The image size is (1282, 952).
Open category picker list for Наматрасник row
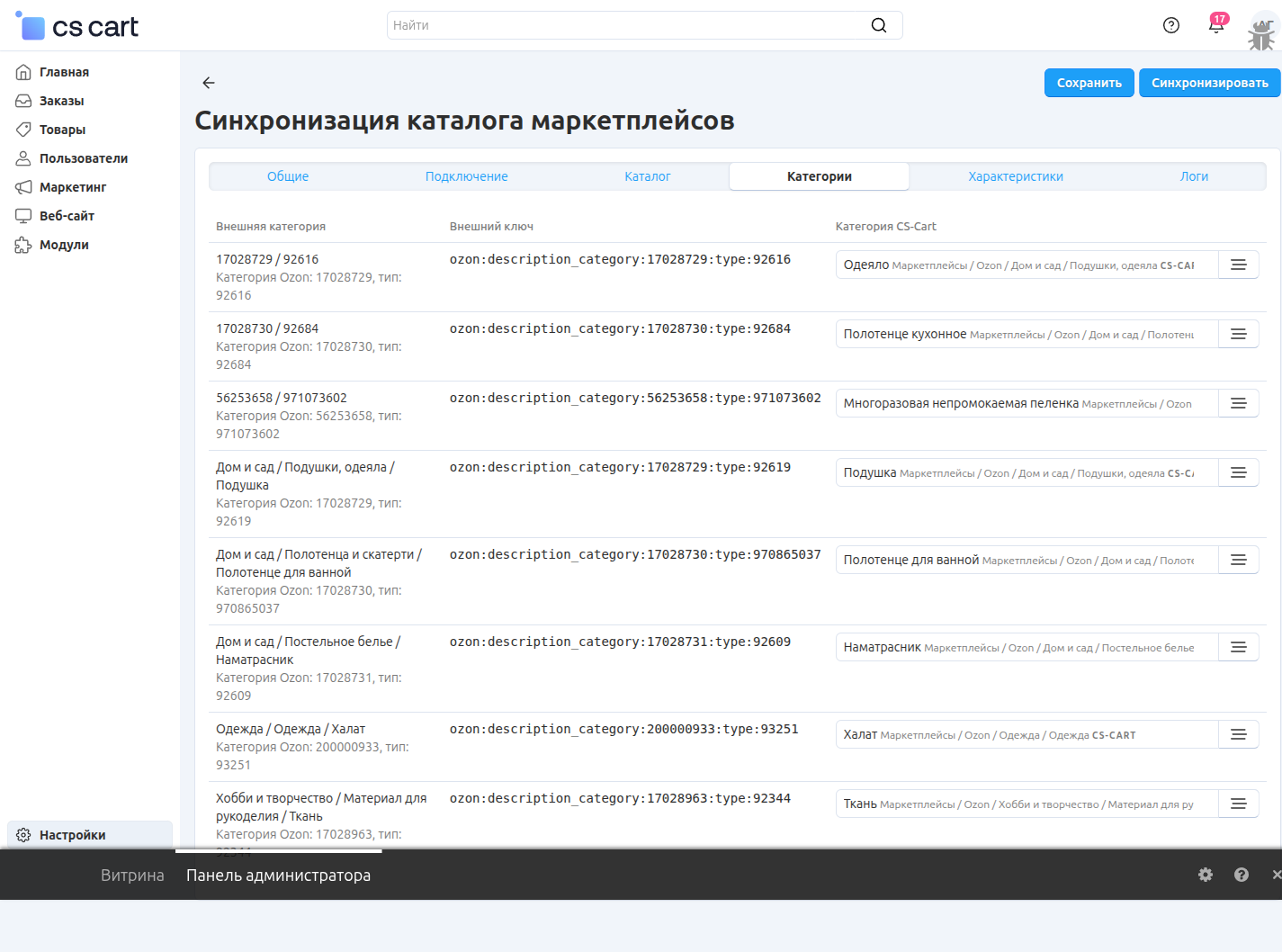[x=1239, y=647]
